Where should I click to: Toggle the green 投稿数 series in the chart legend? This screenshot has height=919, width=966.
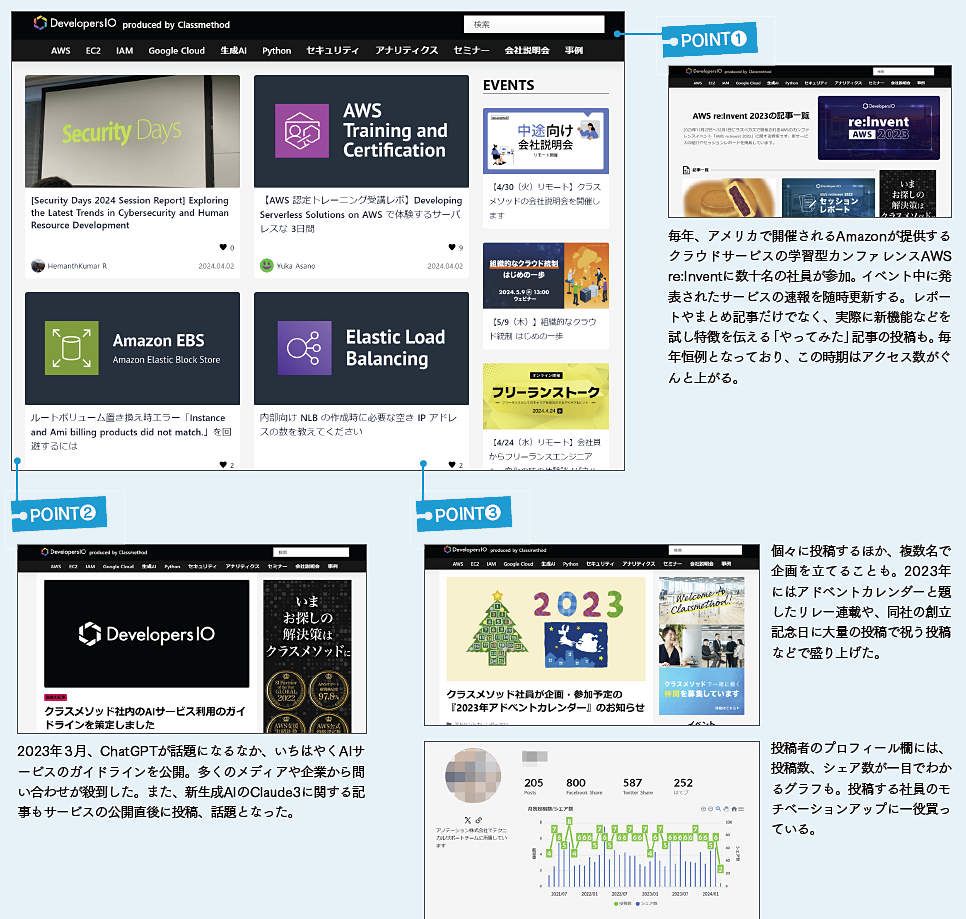[623, 904]
